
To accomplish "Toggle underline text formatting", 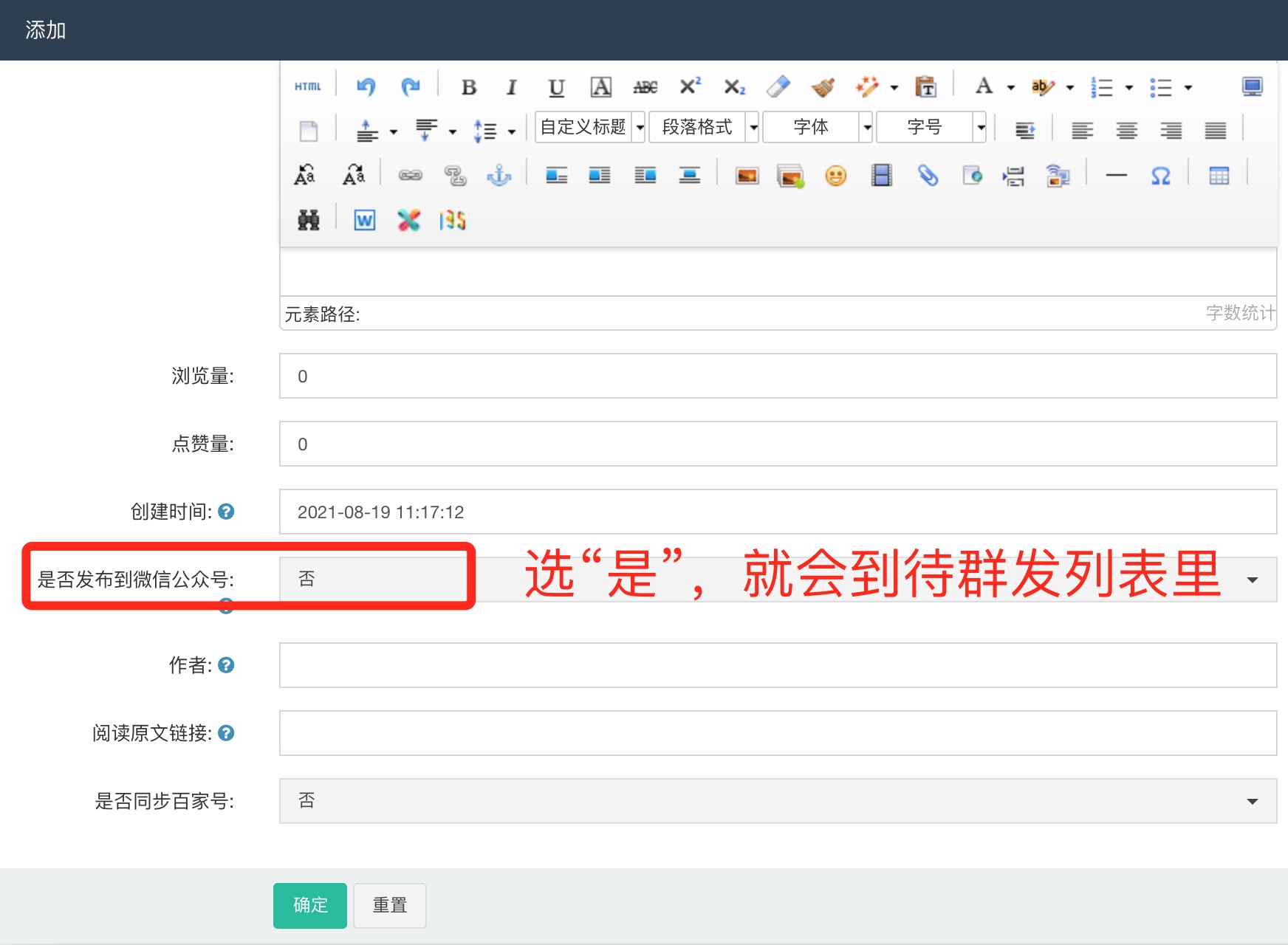I will 556,87.
